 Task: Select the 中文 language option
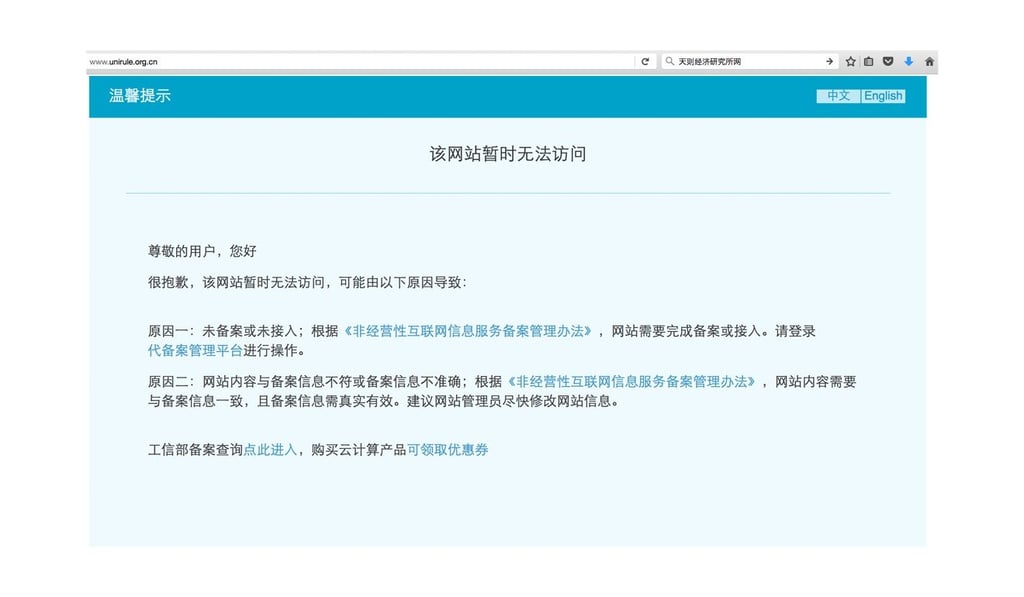point(838,95)
